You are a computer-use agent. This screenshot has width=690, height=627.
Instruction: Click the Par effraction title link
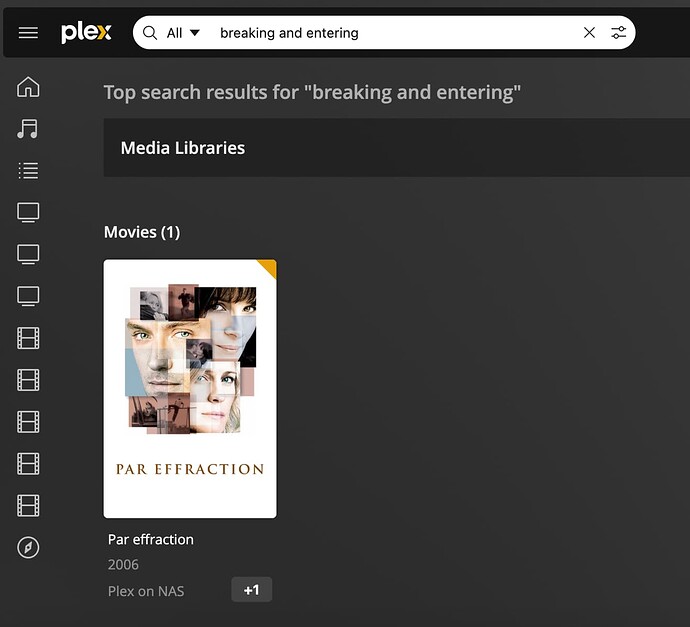coord(150,539)
